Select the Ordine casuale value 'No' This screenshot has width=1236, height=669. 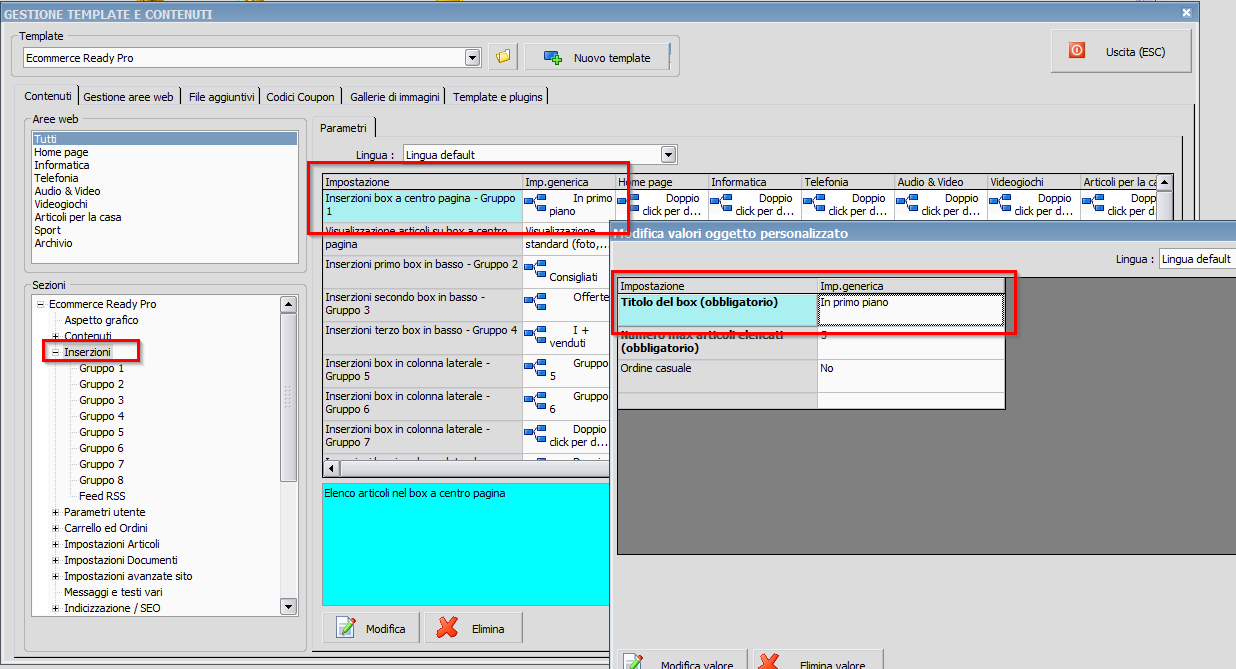(911, 376)
